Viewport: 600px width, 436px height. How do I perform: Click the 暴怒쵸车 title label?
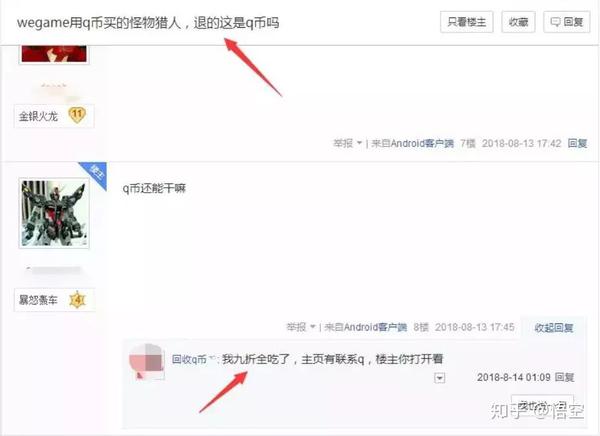pos(38,300)
